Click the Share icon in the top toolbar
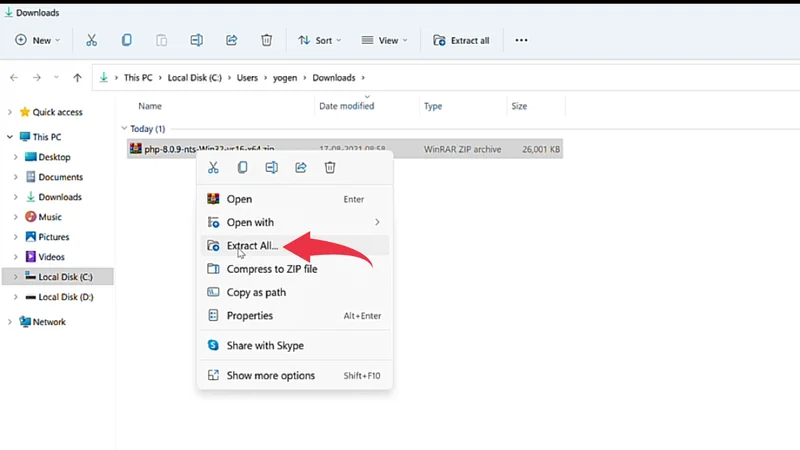Screen dimensions: 800x450 tap(232, 40)
